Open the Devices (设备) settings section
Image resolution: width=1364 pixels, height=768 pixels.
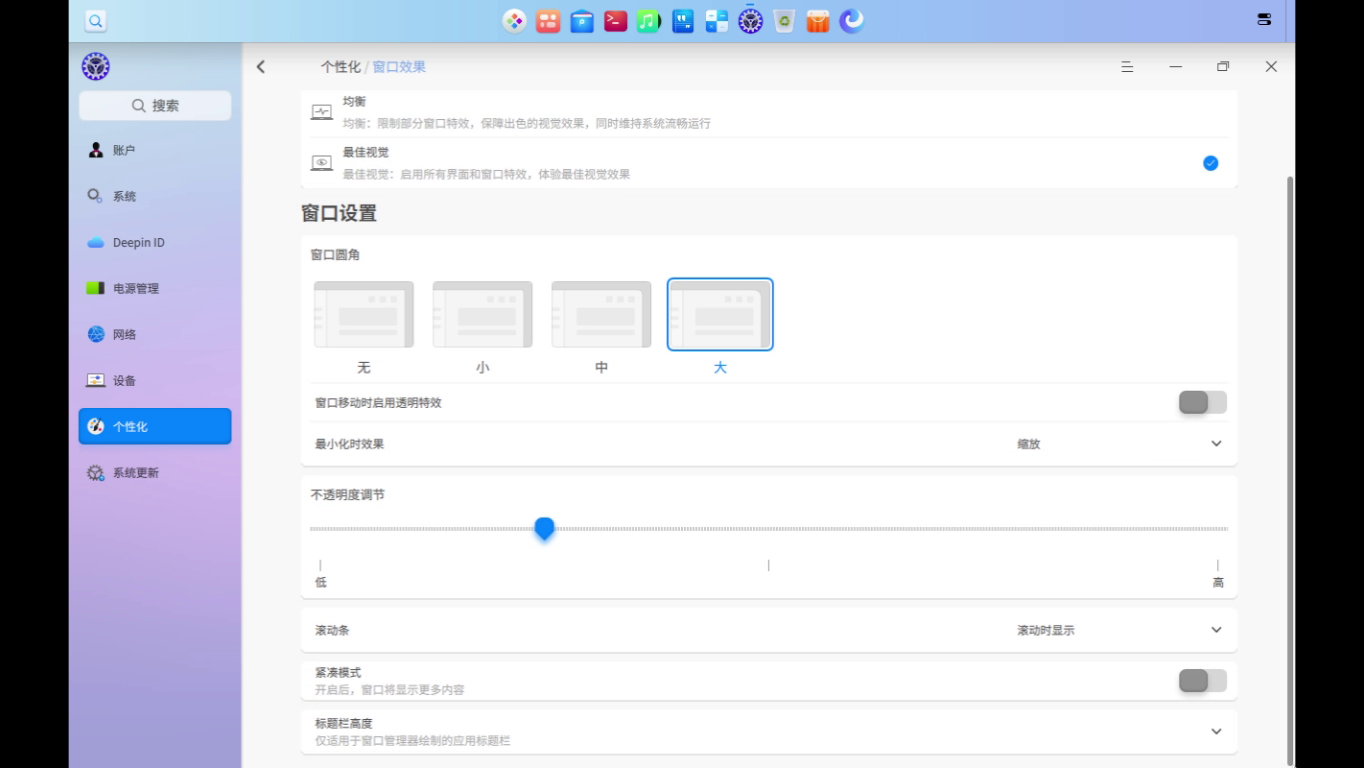[x=126, y=380]
